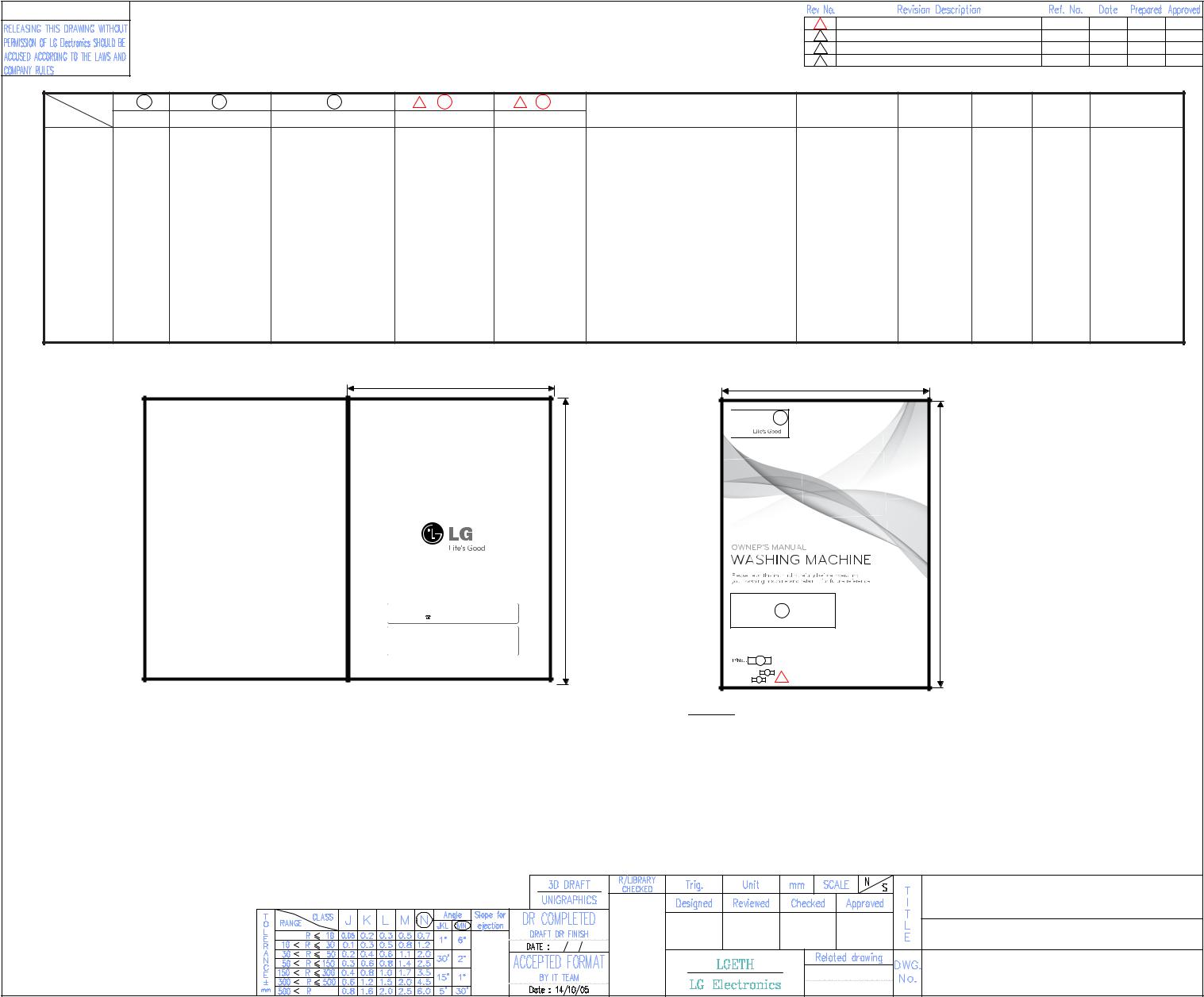Click the 'DWG. No.' label
1204x997 pixels.
pos(907,972)
